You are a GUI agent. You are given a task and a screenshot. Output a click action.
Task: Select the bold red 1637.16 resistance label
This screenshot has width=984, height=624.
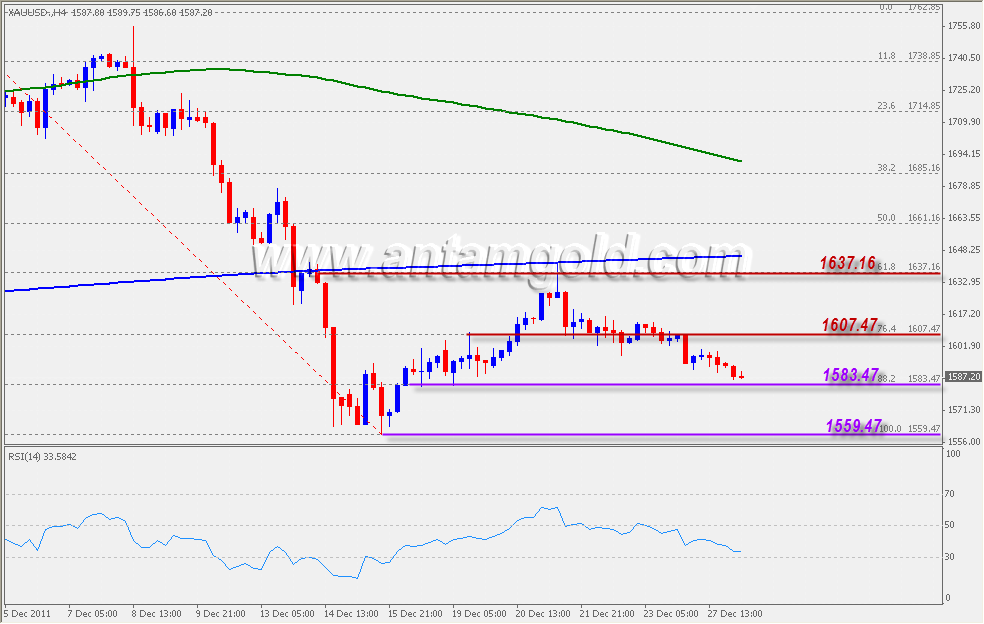[x=848, y=263]
